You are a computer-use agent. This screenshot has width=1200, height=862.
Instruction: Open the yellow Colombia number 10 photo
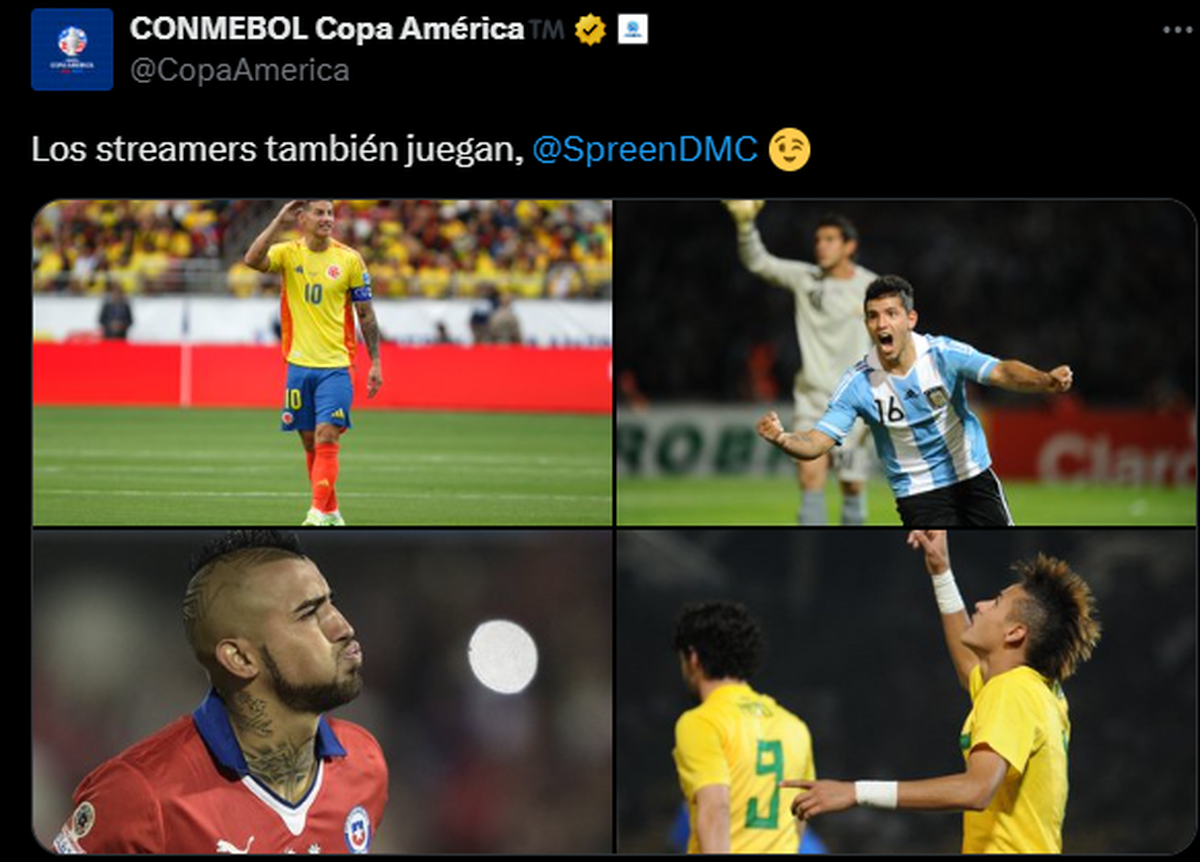pyautogui.click(x=322, y=362)
